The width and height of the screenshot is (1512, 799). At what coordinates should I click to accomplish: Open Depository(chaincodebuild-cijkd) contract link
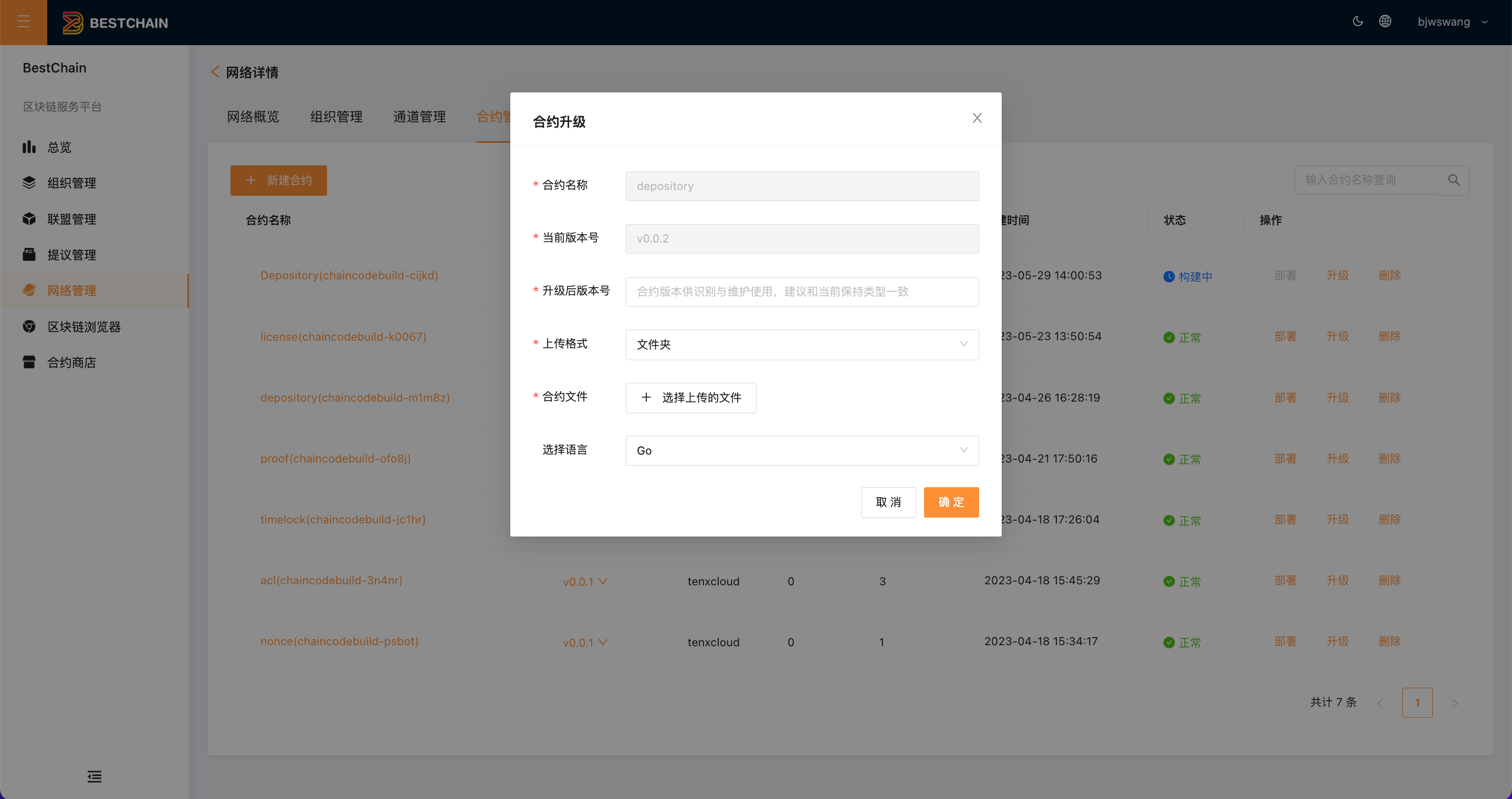tap(349, 275)
